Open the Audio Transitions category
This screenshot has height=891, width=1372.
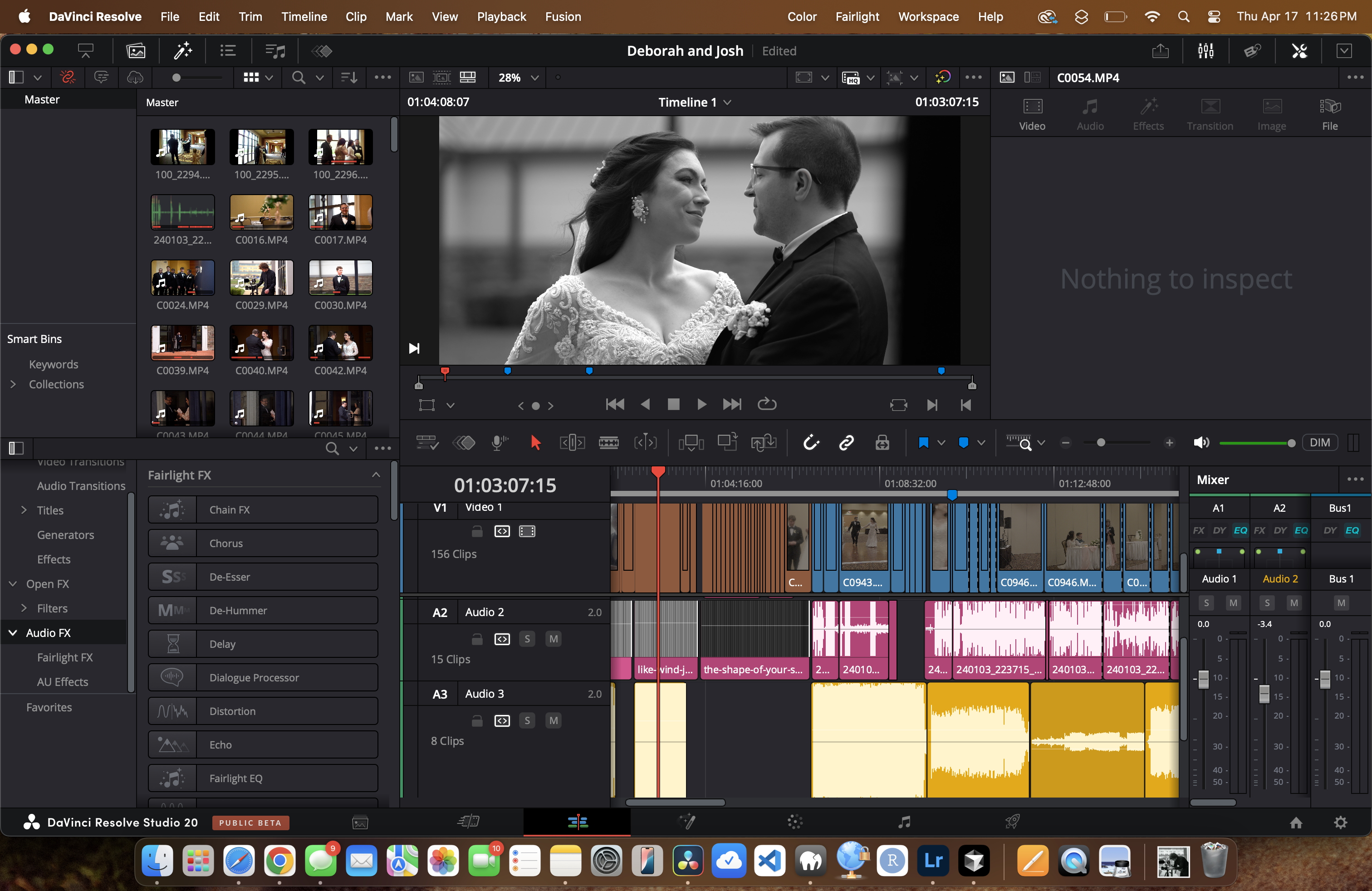(81, 486)
